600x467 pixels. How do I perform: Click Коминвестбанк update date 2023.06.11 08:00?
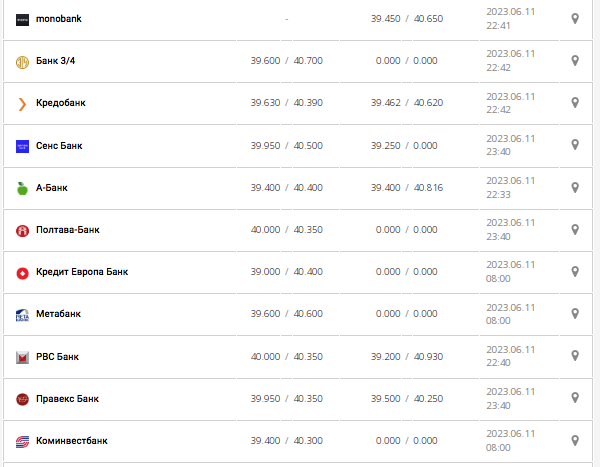click(511, 441)
